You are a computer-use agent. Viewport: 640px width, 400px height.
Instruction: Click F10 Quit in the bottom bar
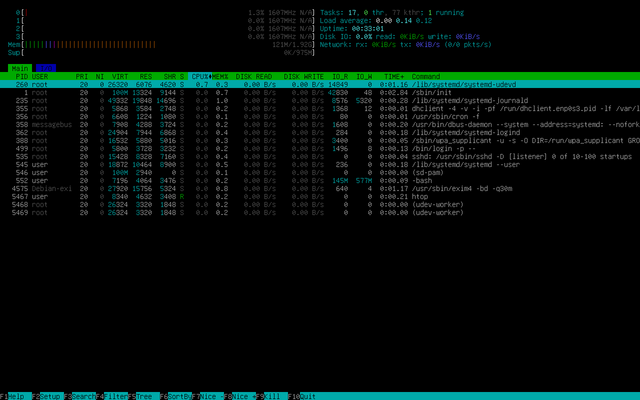302,396
